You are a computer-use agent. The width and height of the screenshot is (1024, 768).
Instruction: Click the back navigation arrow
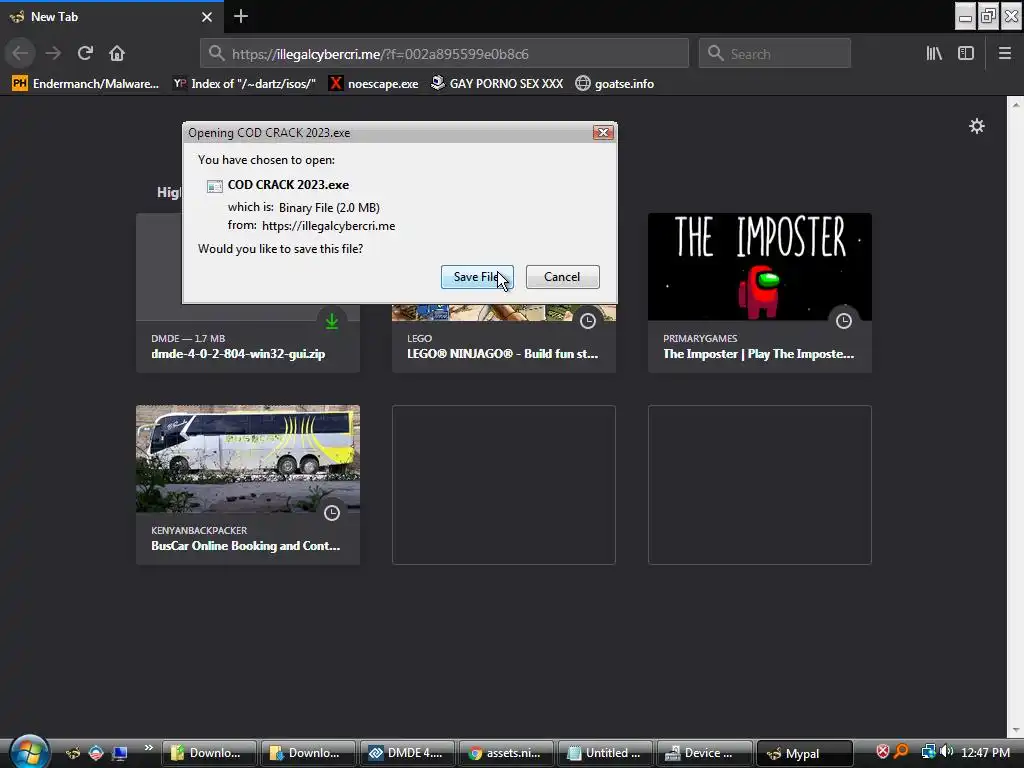[x=20, y=53]
